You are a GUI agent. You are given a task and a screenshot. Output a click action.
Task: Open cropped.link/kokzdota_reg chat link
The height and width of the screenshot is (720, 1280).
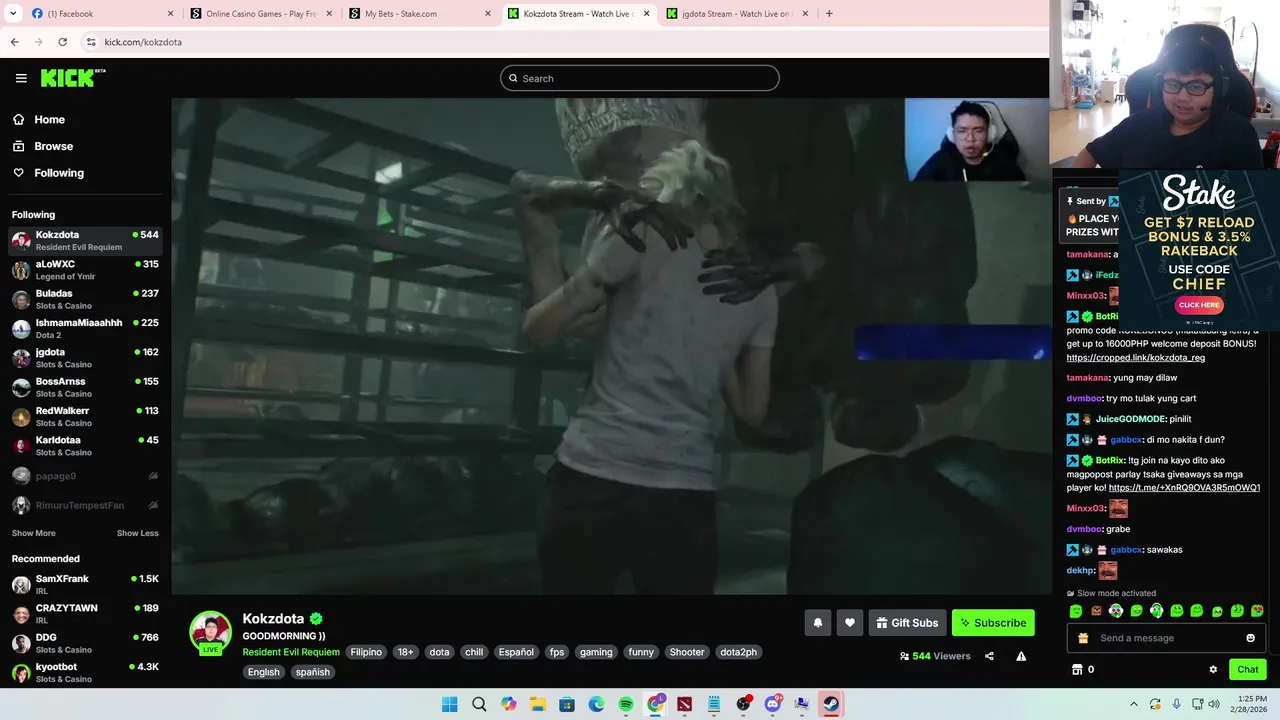pos(1135,357)
